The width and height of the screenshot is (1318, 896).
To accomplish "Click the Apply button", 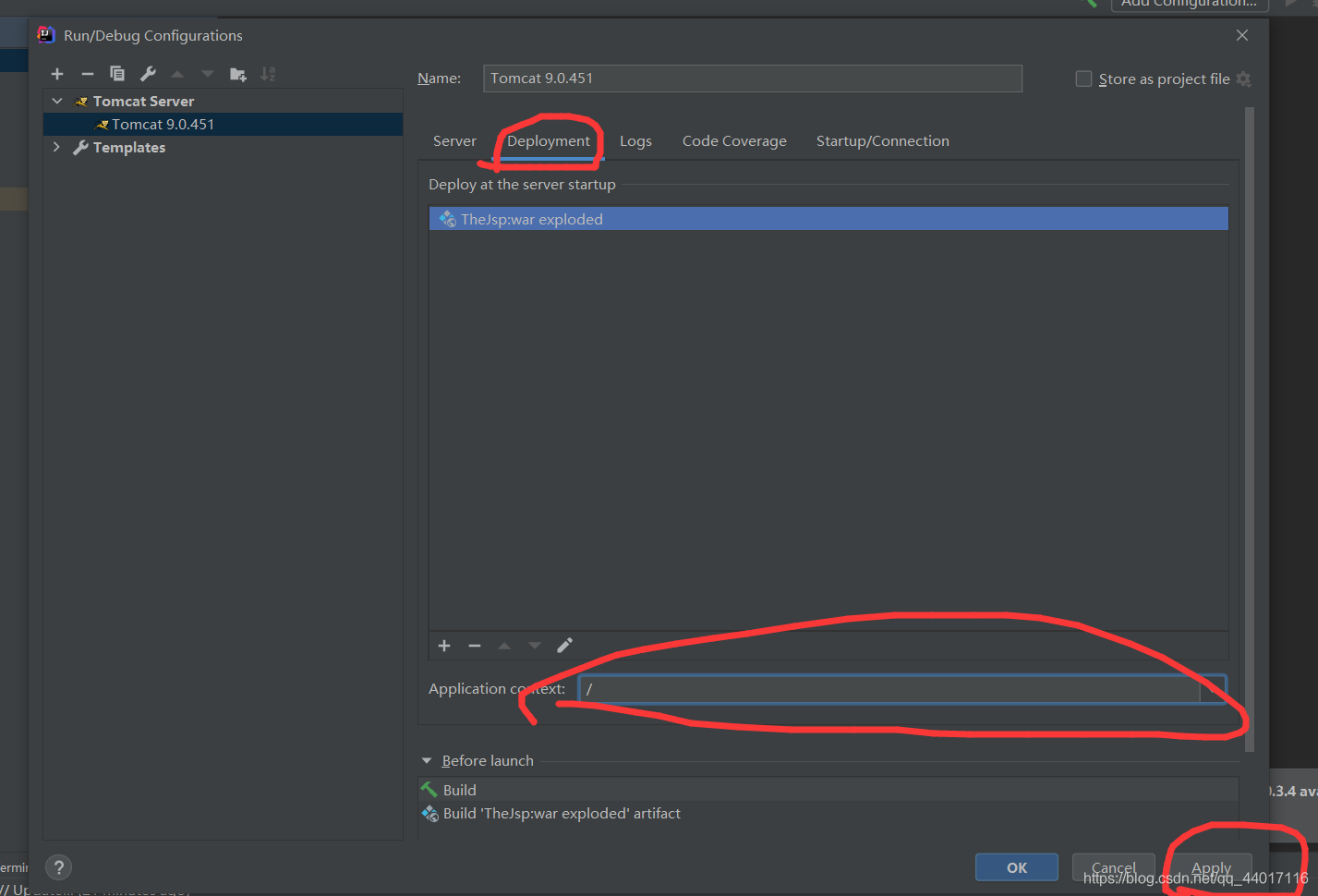I will pos(1211,867).
